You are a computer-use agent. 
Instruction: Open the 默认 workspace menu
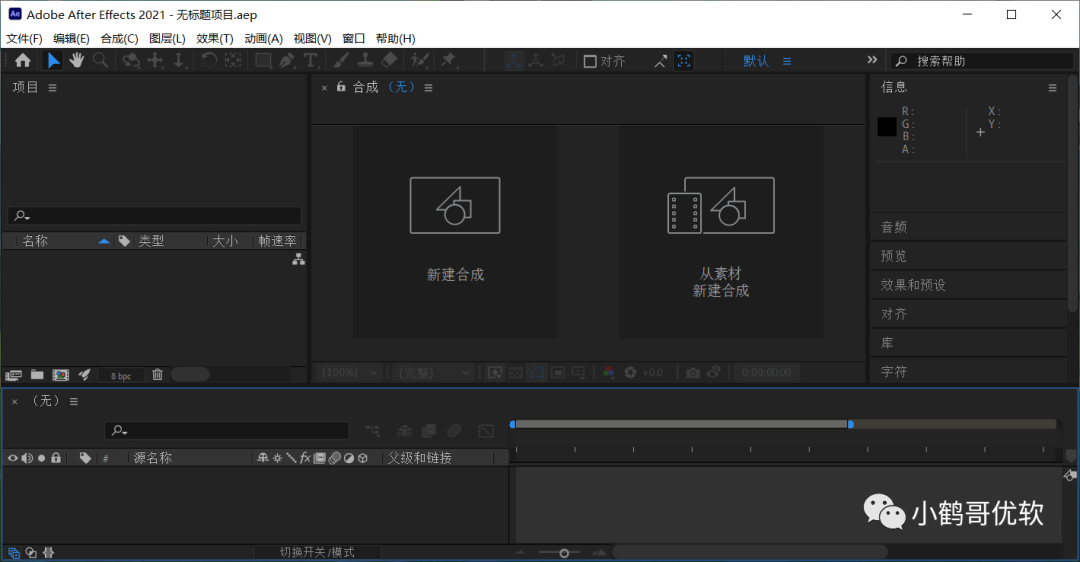[x=787, y=61]
